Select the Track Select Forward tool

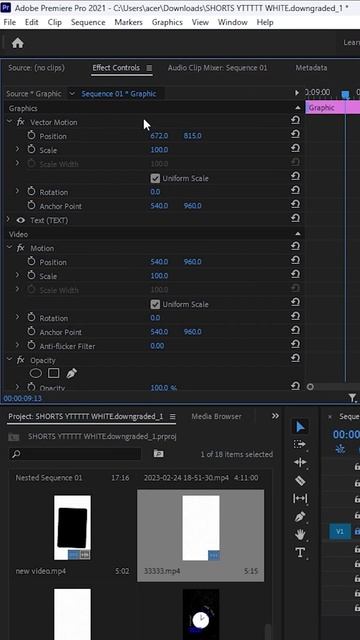click(x=300, y=444)
